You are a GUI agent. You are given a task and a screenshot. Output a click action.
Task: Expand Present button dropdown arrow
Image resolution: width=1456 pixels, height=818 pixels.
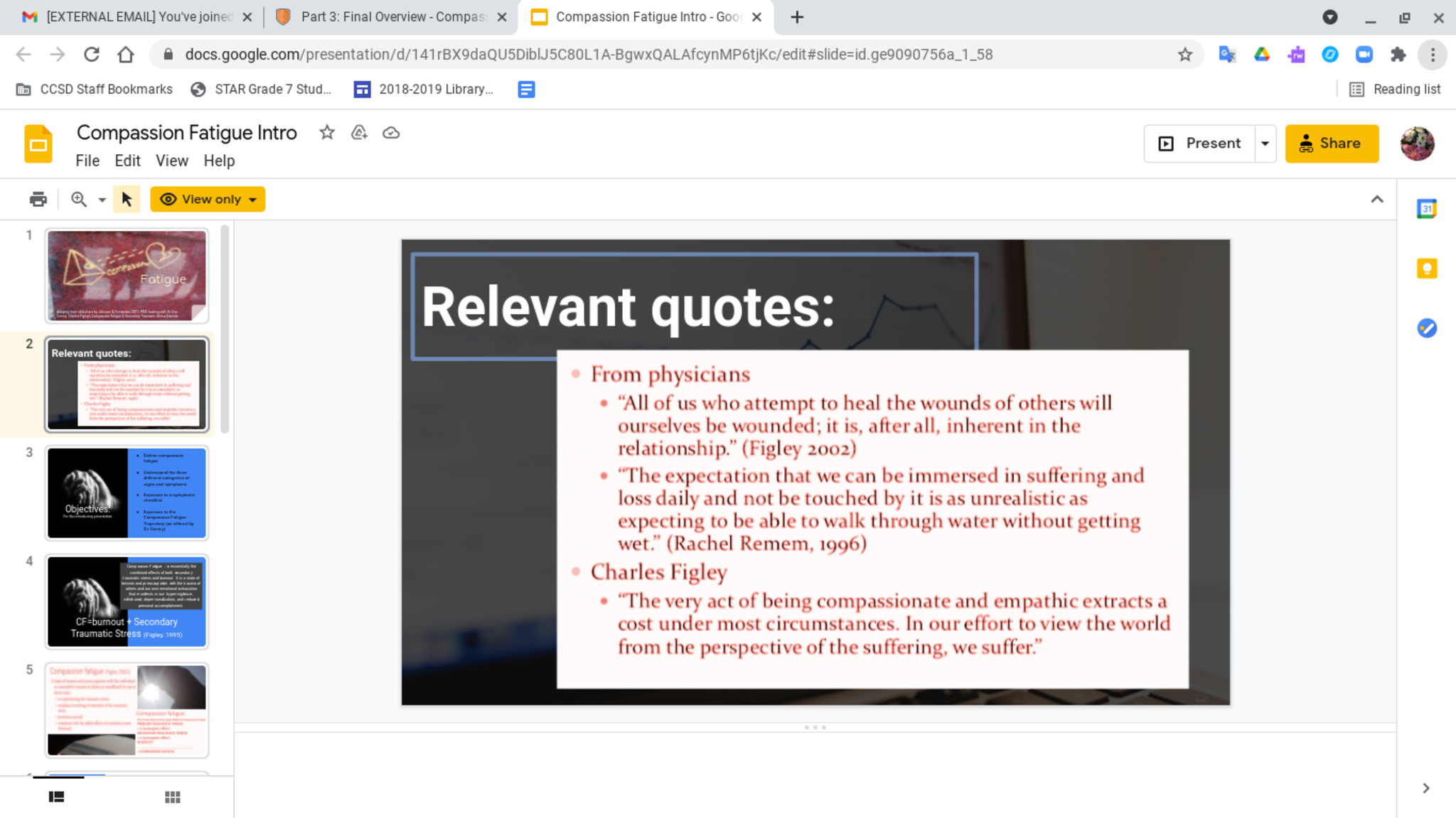coord(1265,144)
